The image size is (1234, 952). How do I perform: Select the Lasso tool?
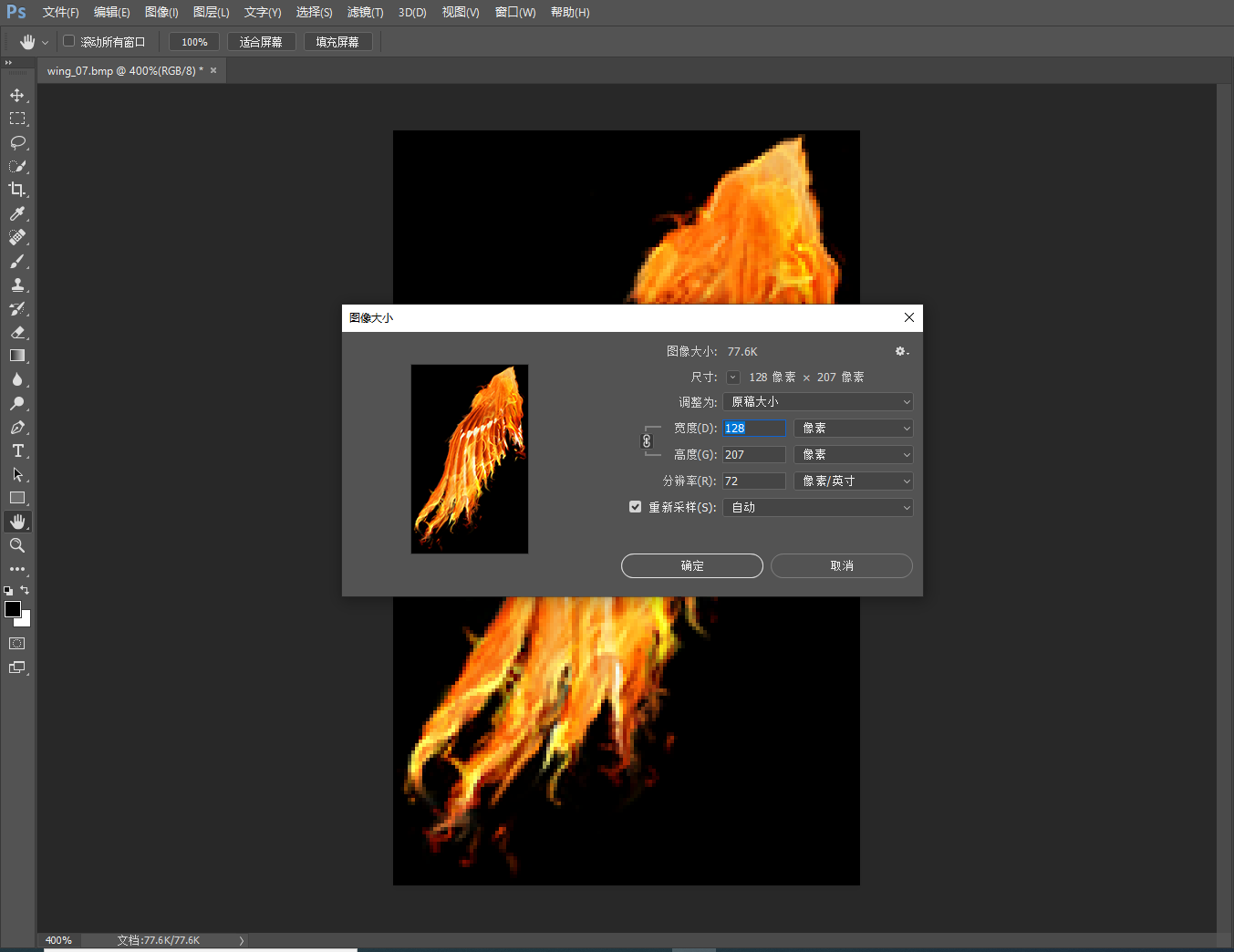click(17, 142)
